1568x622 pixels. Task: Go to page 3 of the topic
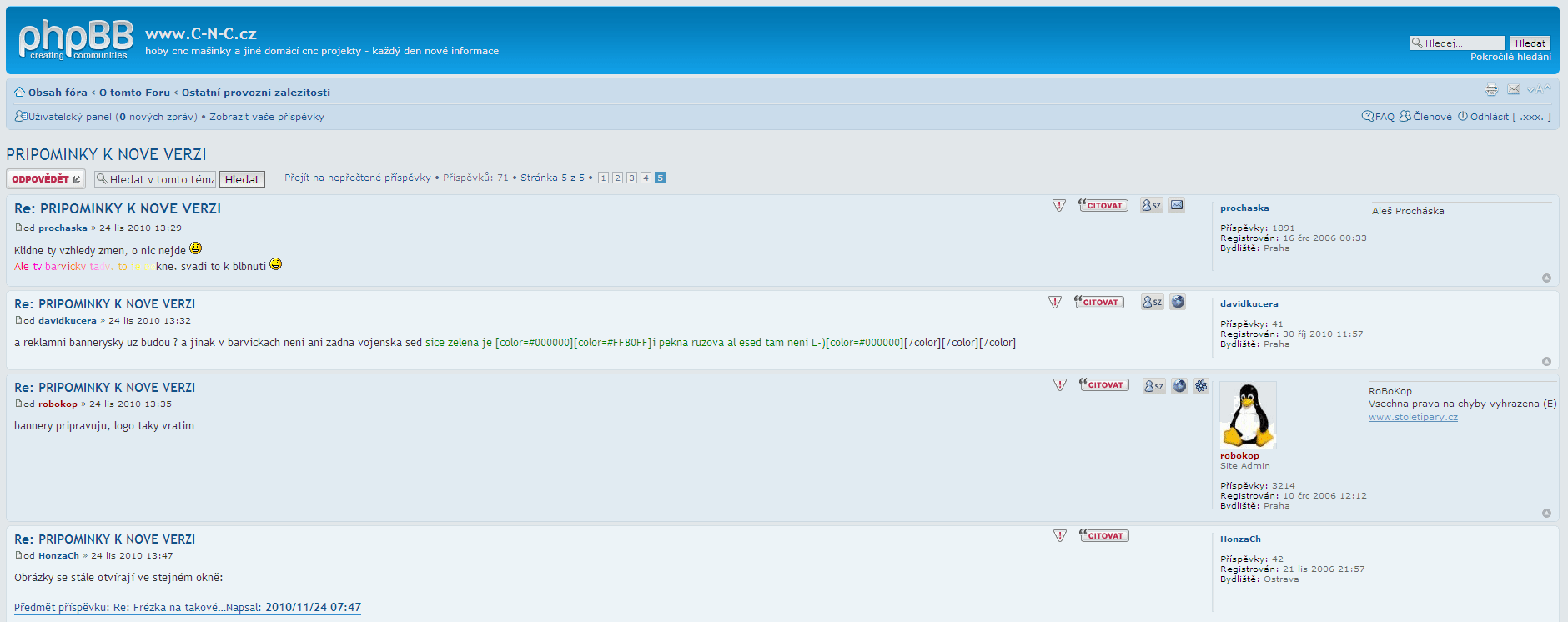point(631,178)
